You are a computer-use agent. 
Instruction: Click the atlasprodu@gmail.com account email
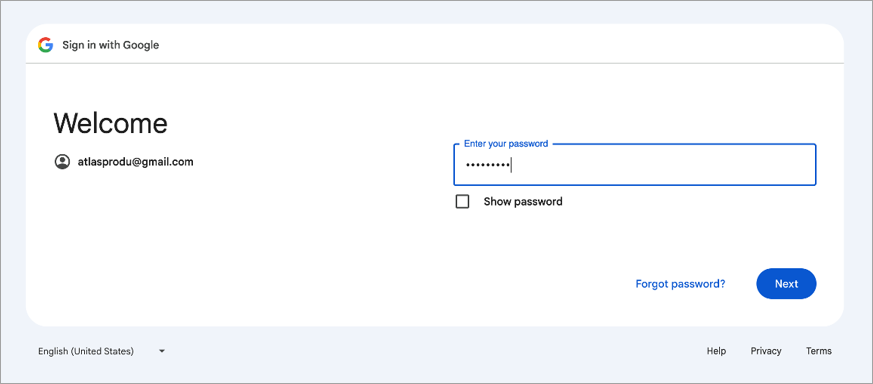(x=135, y=162)
